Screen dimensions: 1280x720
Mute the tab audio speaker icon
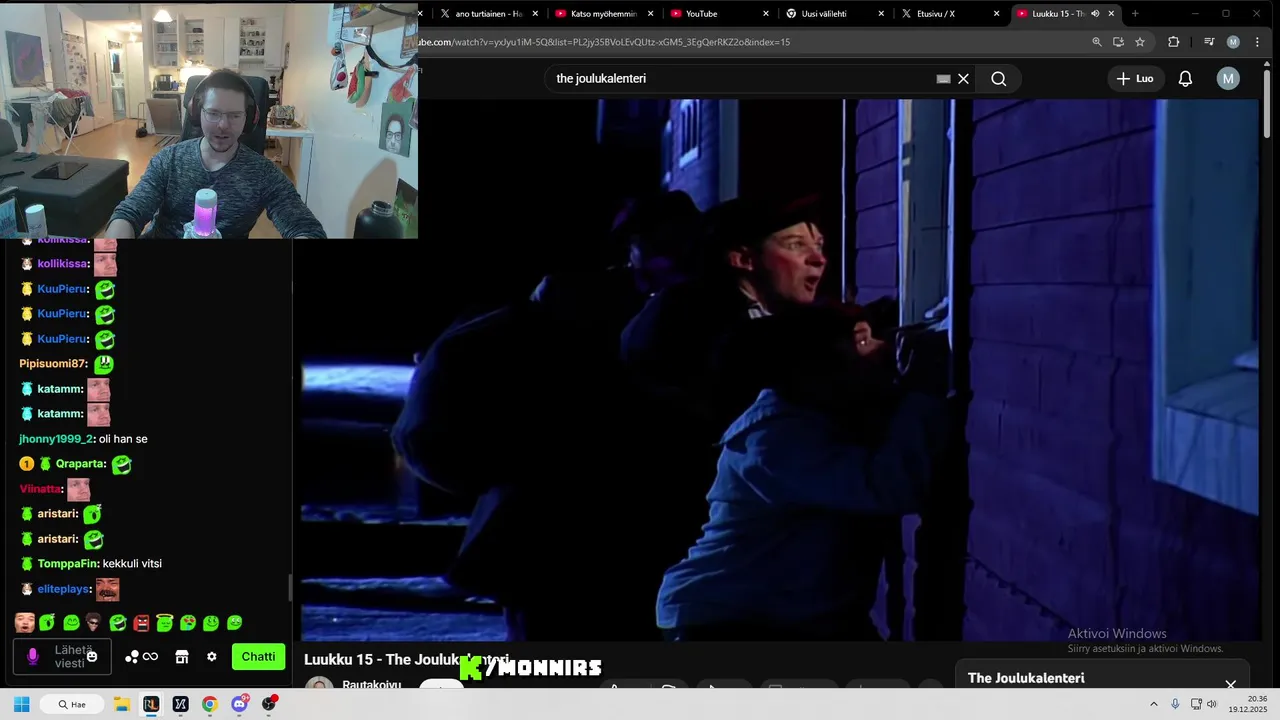pos(1095,14)
